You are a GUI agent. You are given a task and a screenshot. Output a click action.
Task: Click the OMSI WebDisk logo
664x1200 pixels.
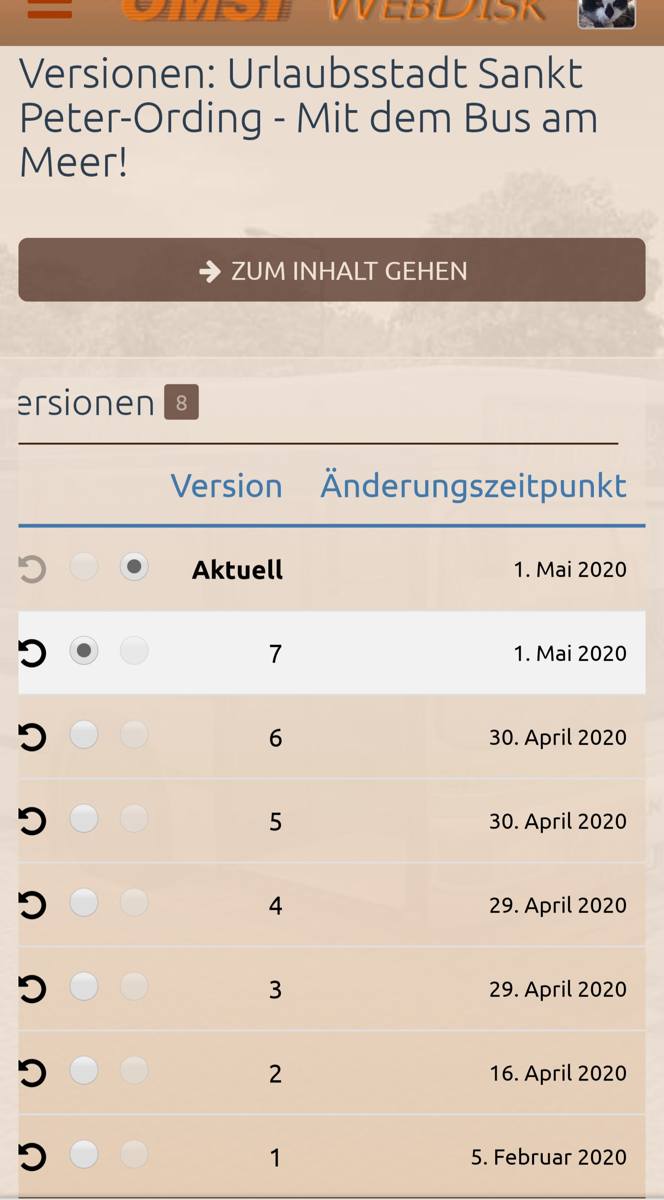click(x=335, y=10)
